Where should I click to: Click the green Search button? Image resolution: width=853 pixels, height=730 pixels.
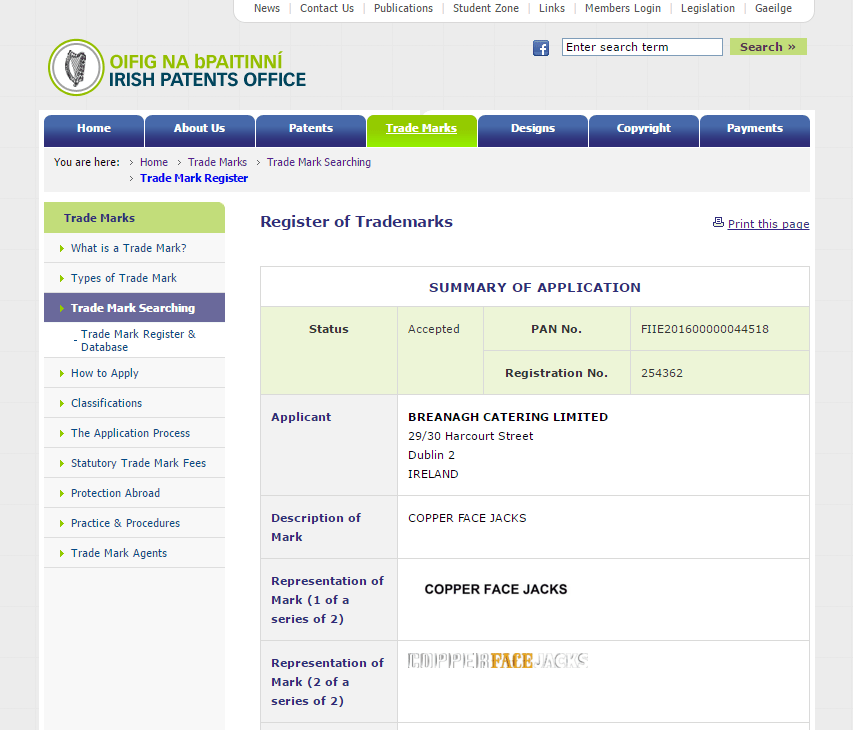click(x=768, y=47)
